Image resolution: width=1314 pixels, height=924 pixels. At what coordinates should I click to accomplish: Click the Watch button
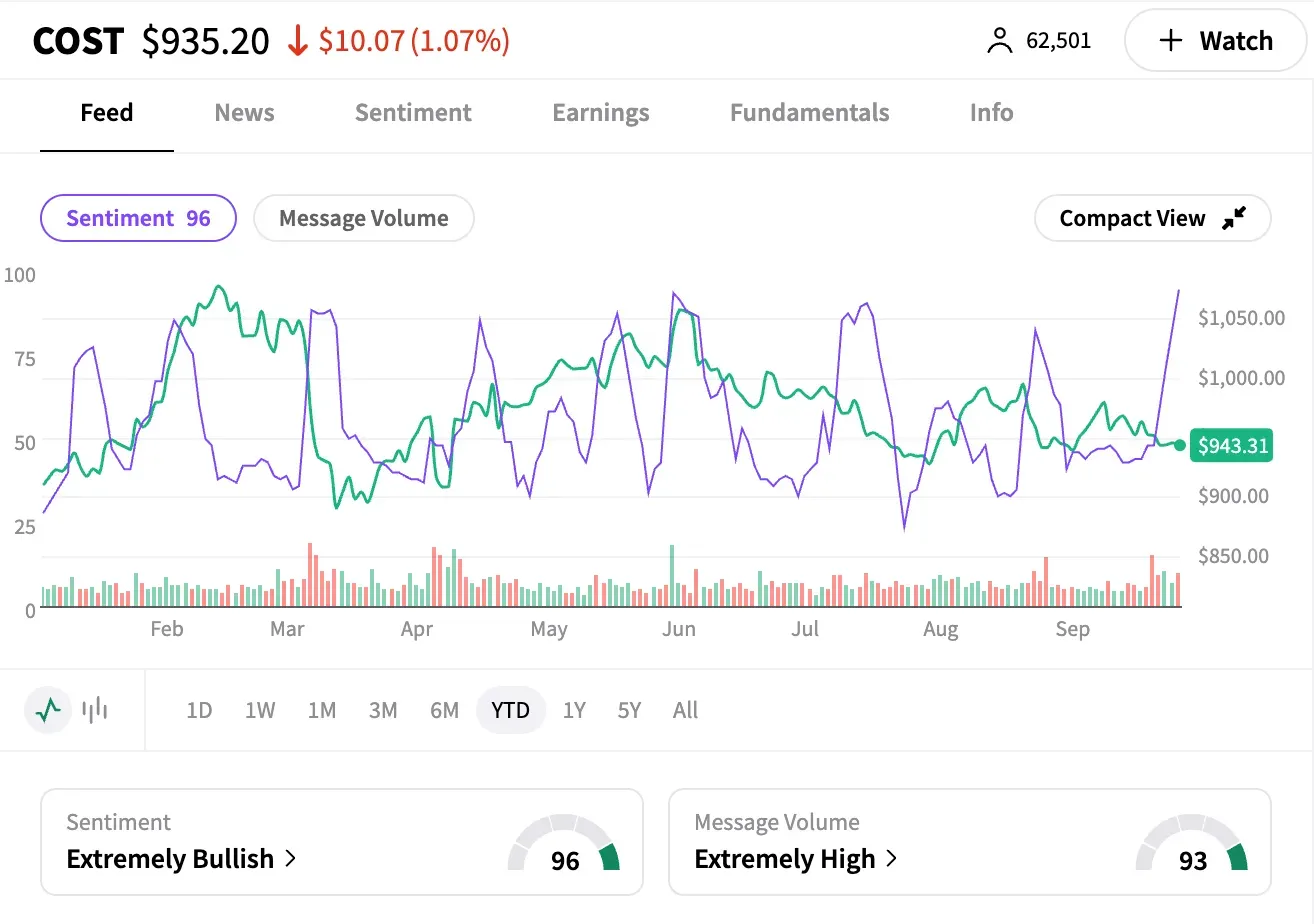coord(1215,41)
